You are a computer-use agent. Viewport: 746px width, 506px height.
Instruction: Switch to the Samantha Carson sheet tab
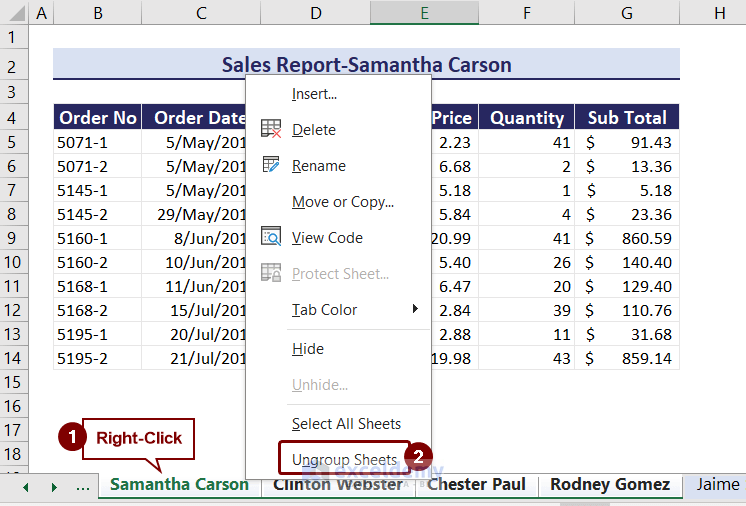point(179,485)
